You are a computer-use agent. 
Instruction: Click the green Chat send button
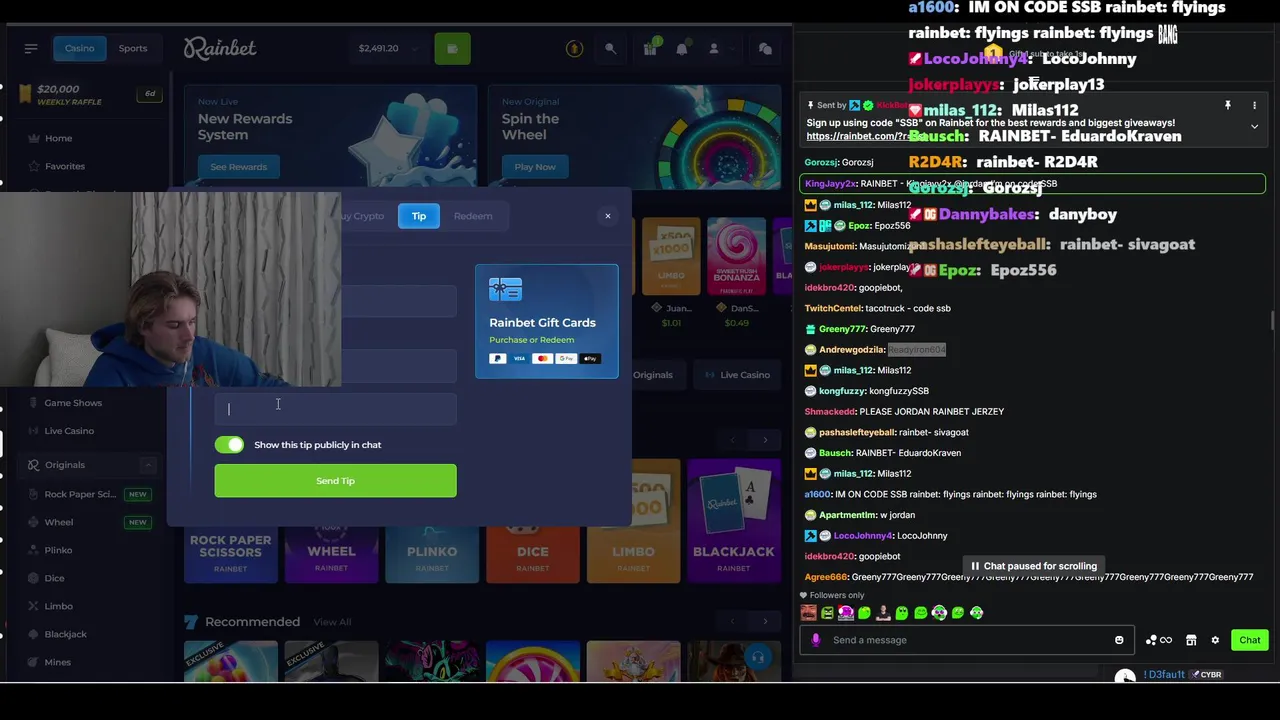1250,640
